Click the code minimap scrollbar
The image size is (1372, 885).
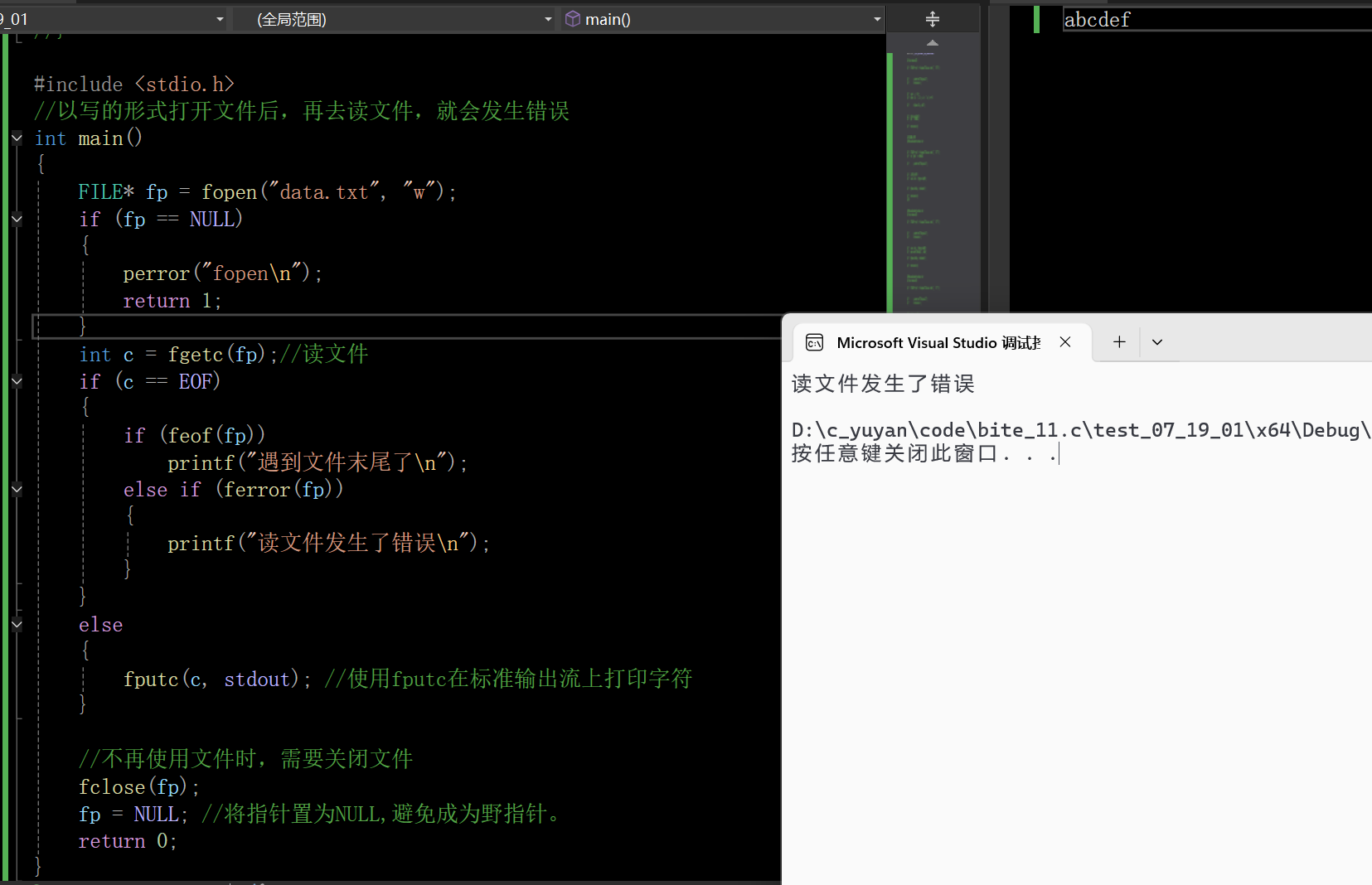[933, 182]
